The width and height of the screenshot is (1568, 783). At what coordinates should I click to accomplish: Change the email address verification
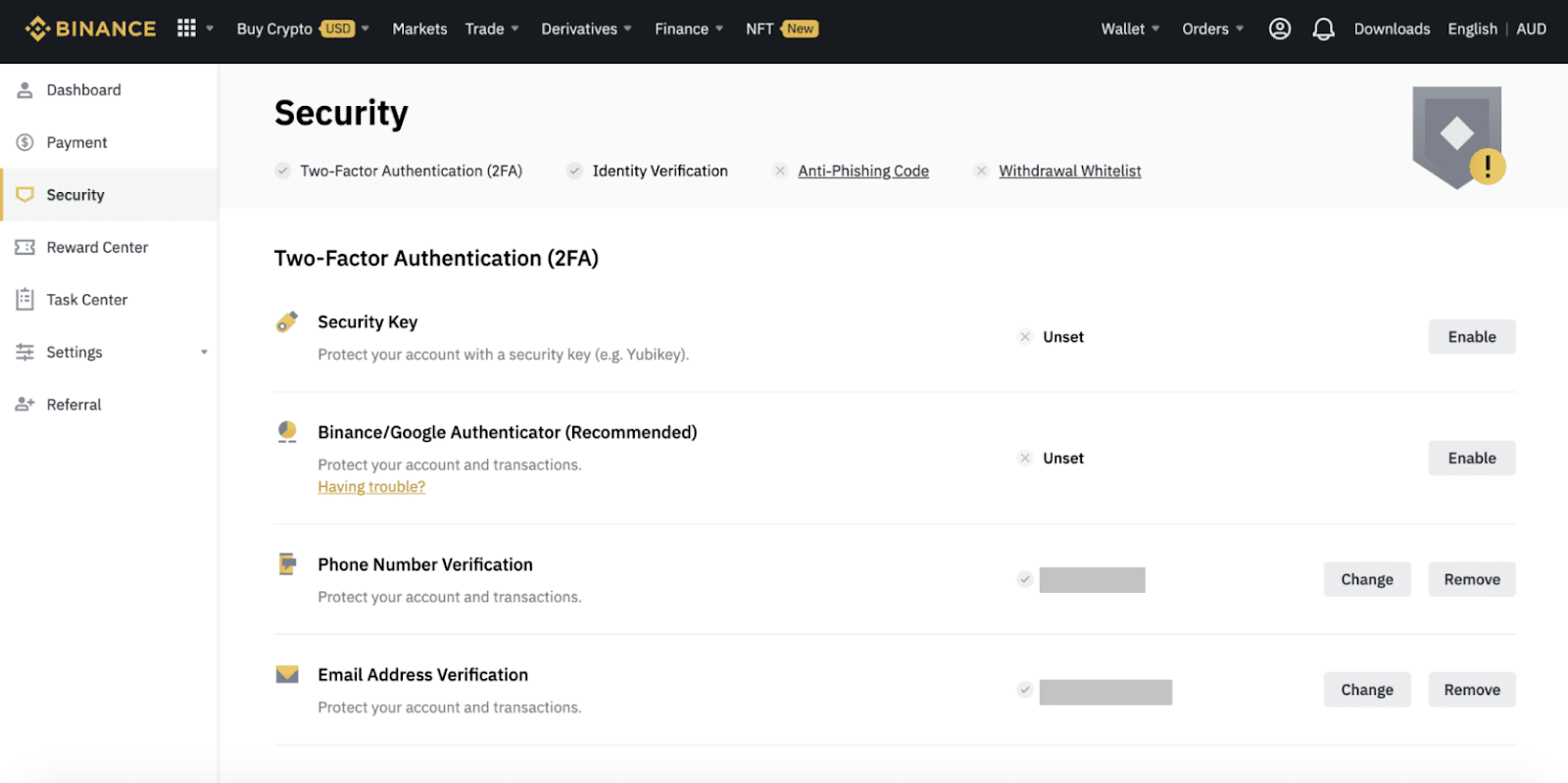(x=1366, y=690)
